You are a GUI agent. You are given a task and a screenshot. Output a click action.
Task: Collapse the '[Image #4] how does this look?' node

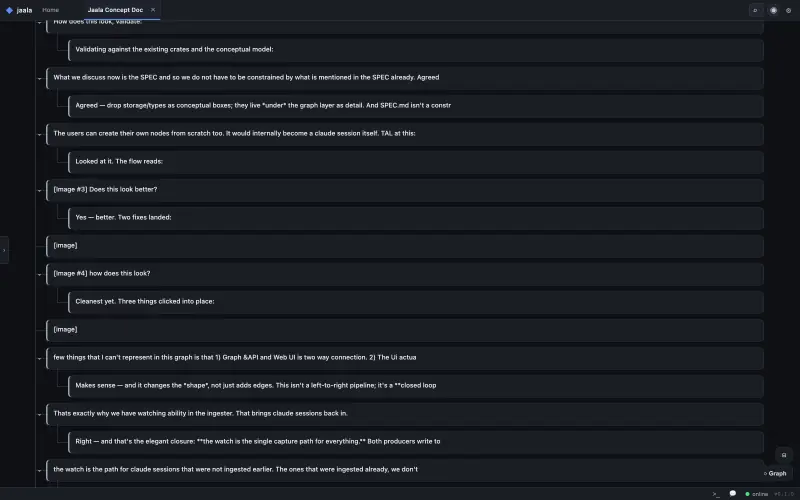[x=39, y=274]
